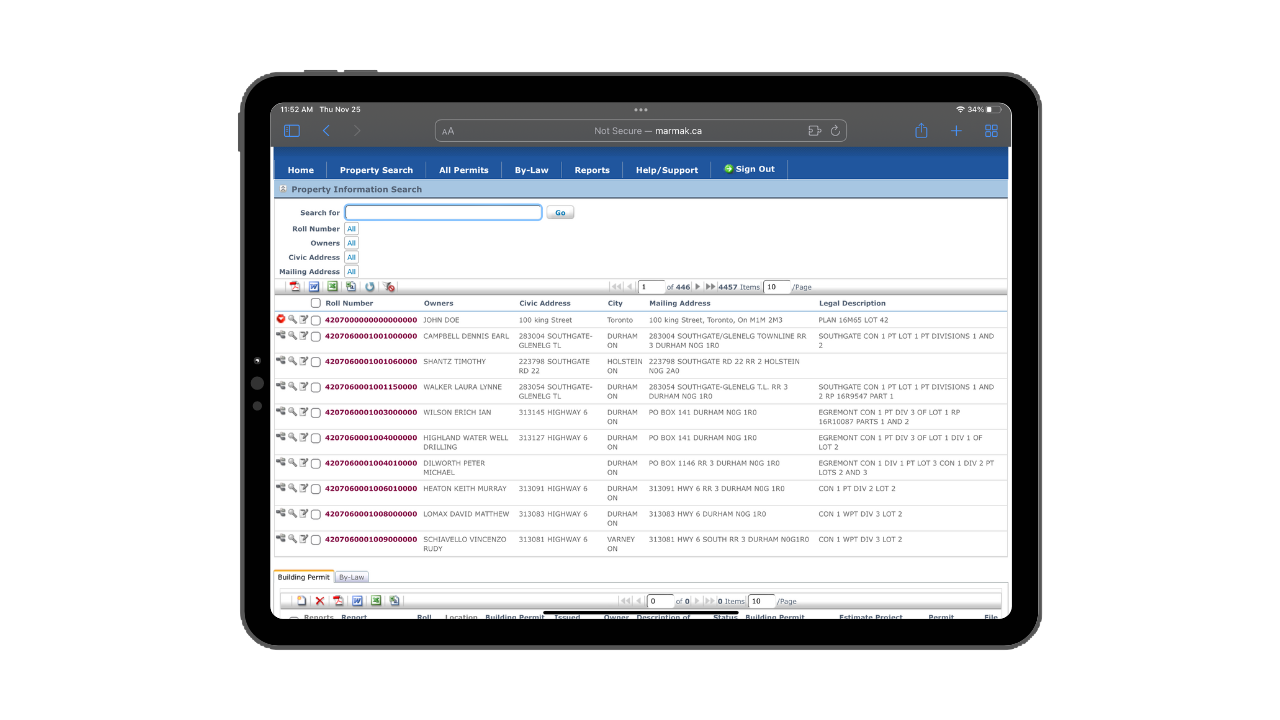Check the JOHN DOE row checkbox
1280x720 pixels.
pos(316,321)
